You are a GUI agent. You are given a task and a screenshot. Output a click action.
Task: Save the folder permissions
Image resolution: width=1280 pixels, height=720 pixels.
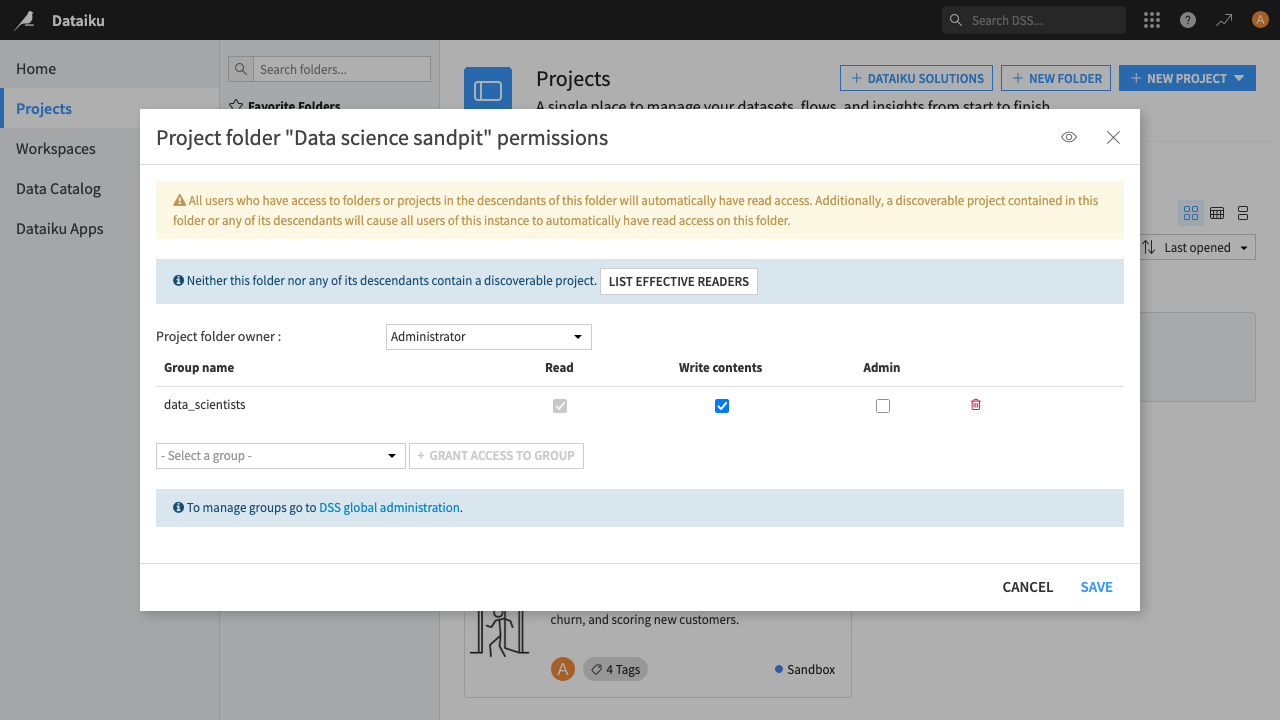pos(1096,587)
